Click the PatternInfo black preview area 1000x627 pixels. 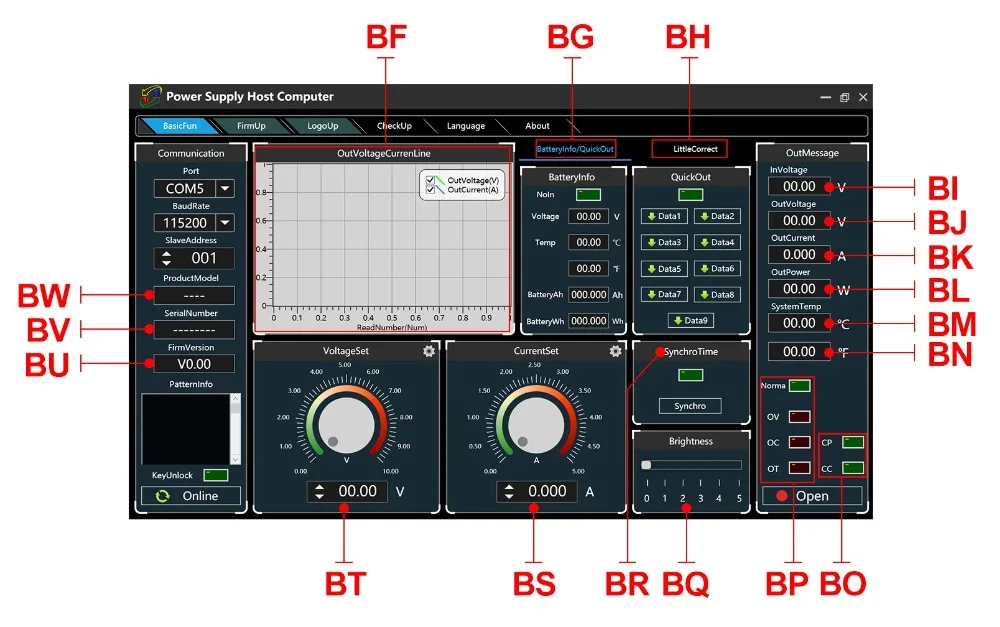[186, 429]
